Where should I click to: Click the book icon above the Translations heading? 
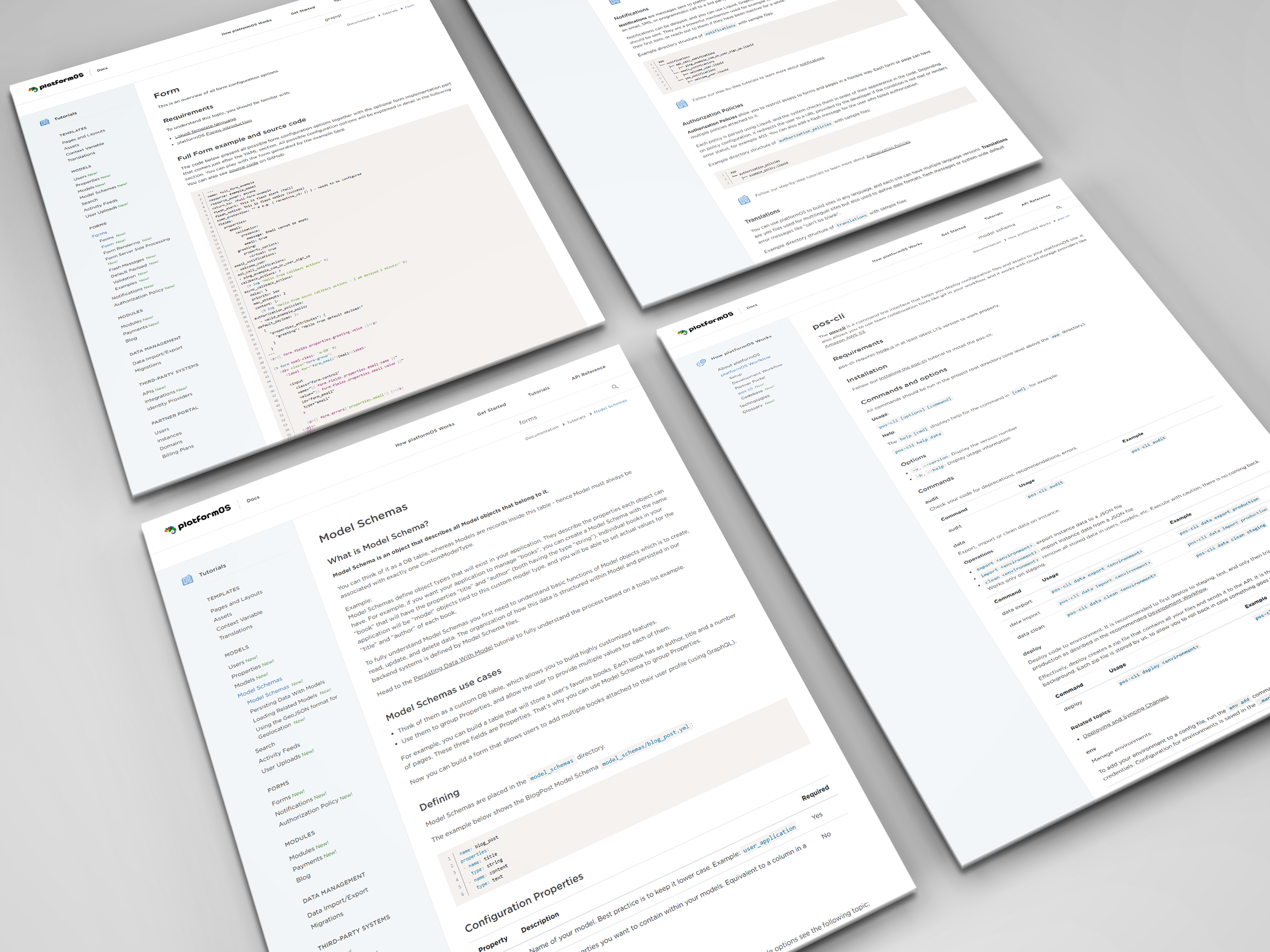[743, 199]
